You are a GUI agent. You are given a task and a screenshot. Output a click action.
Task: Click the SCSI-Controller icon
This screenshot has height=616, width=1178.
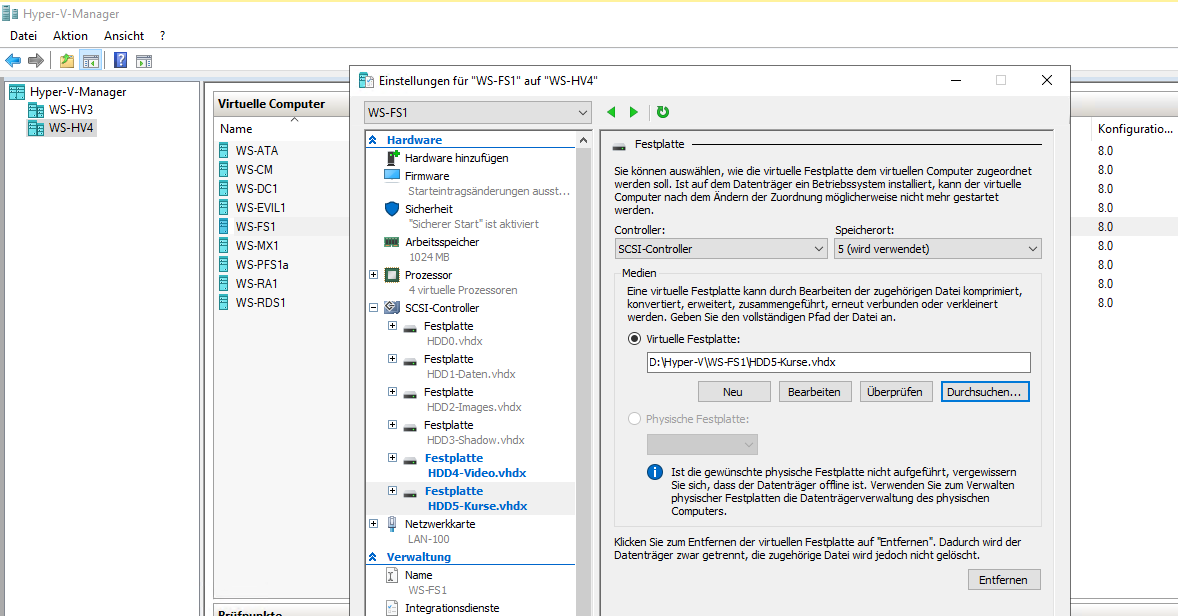pos(392,308)
